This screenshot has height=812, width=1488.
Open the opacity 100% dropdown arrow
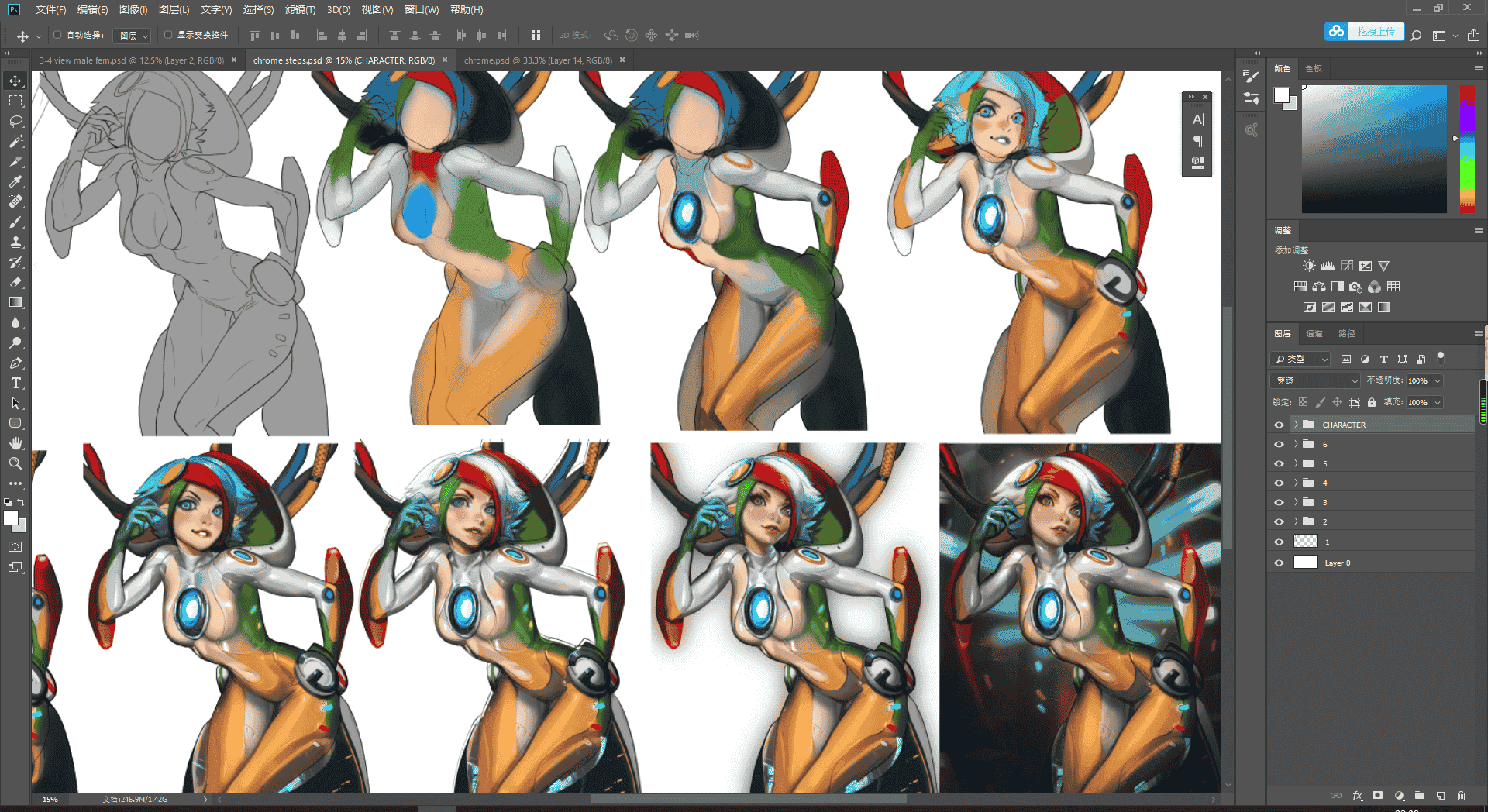[x=1438, y=380]
